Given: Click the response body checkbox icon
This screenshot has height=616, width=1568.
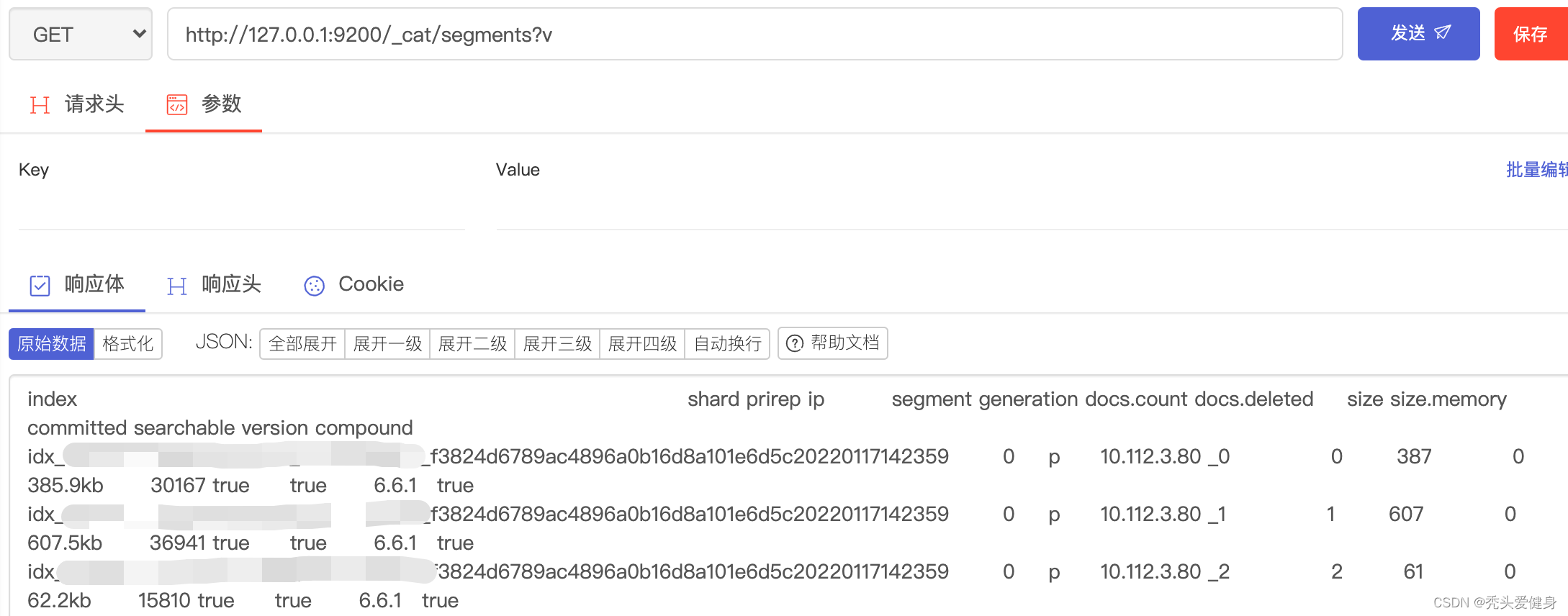Looking at the screenshot, I should 40,286.
